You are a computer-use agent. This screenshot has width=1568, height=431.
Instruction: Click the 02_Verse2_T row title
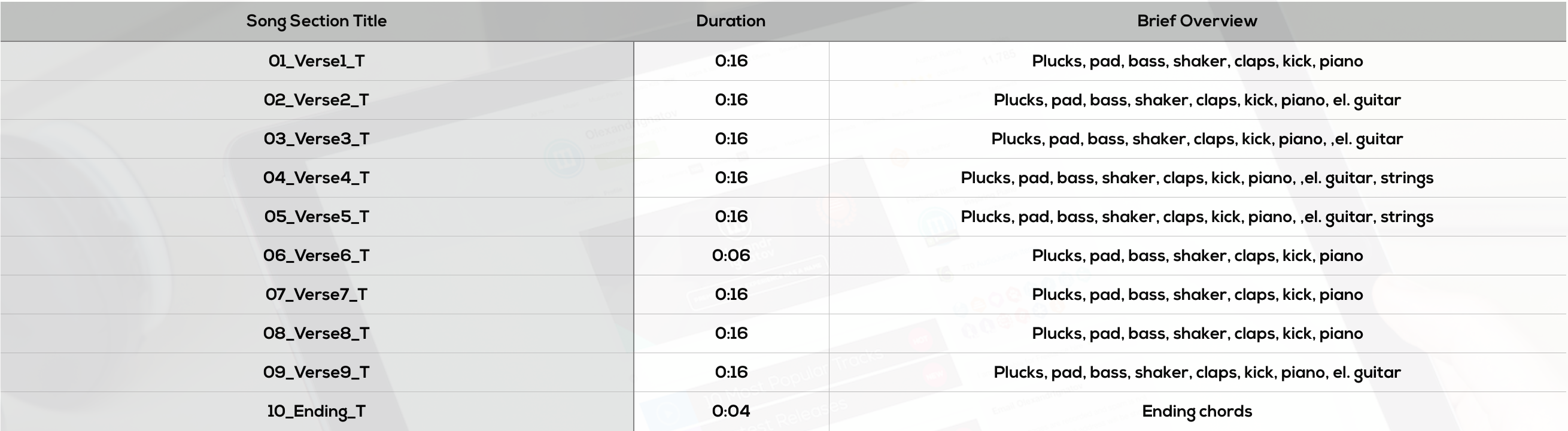coord(317,101)
